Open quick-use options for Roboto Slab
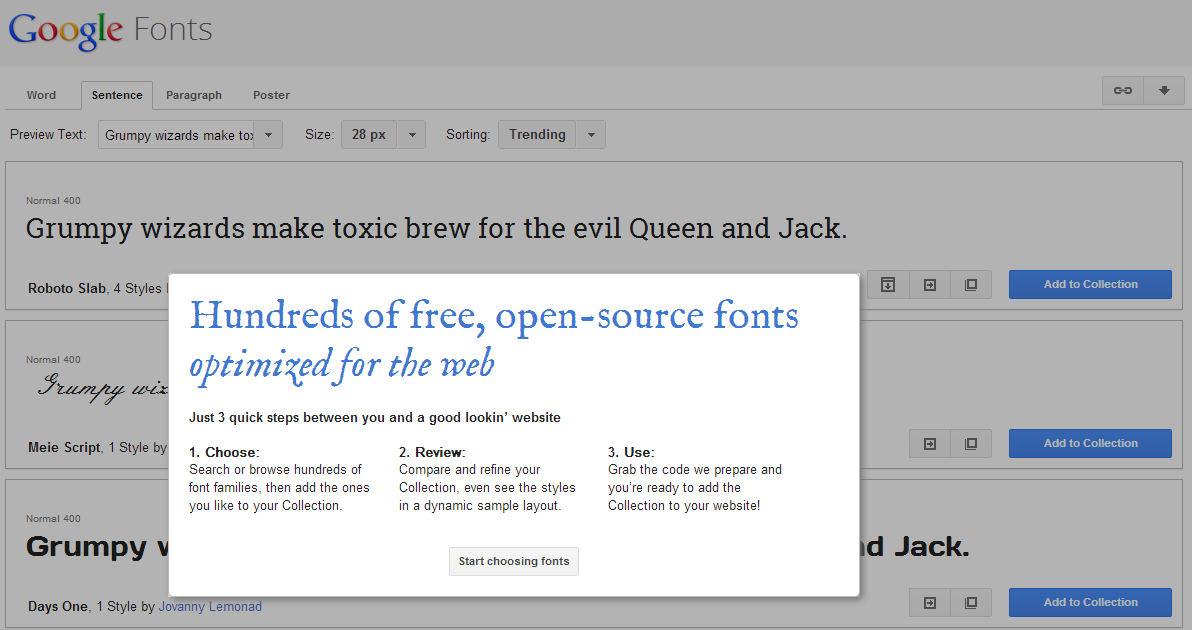Image resolution: width=1192 pixels, height=630 pixels. 887,284
